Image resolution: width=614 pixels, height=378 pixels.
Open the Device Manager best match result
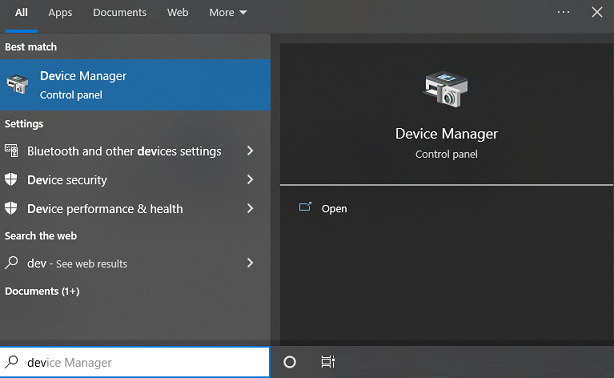click(x=135, y=85)
